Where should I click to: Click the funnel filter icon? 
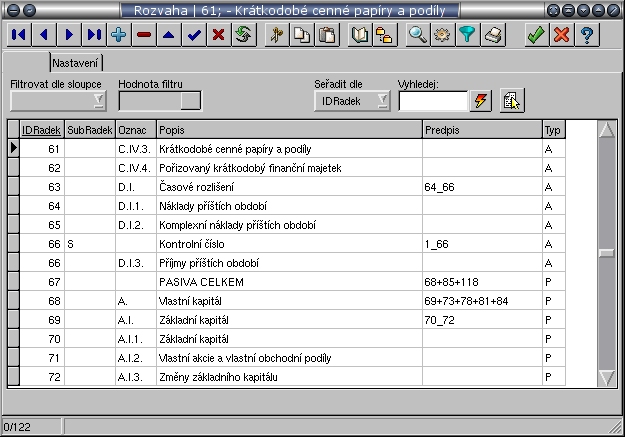pos(467,34)
